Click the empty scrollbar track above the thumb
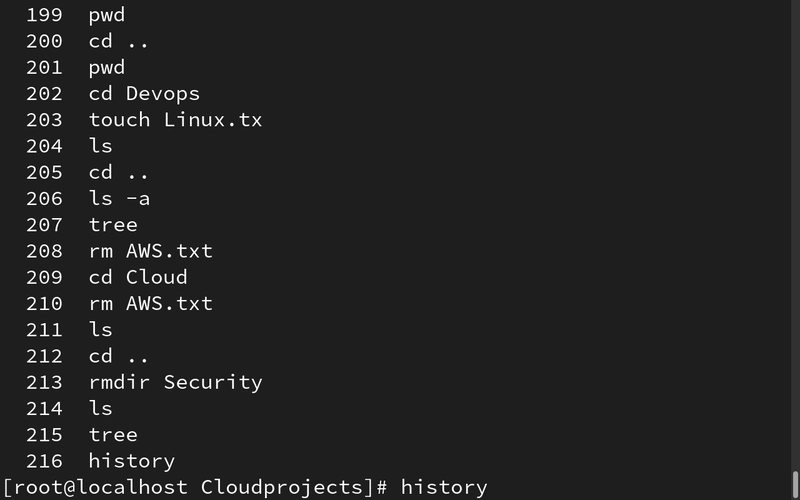Viewport: 800px width, 500px height. pyautogui.click(x=795, y=236)
